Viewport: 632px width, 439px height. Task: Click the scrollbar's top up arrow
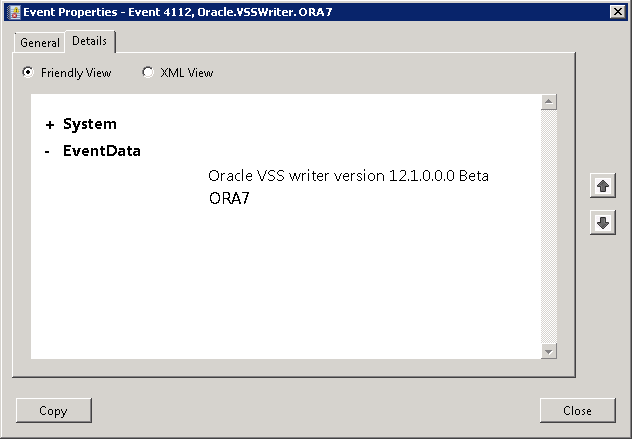548,102
